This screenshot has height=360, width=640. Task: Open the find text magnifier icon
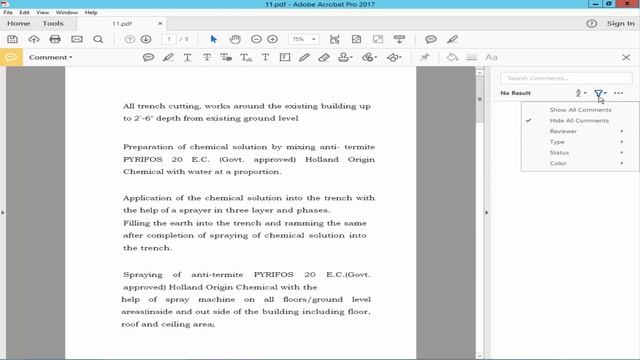tap(98, 39)
